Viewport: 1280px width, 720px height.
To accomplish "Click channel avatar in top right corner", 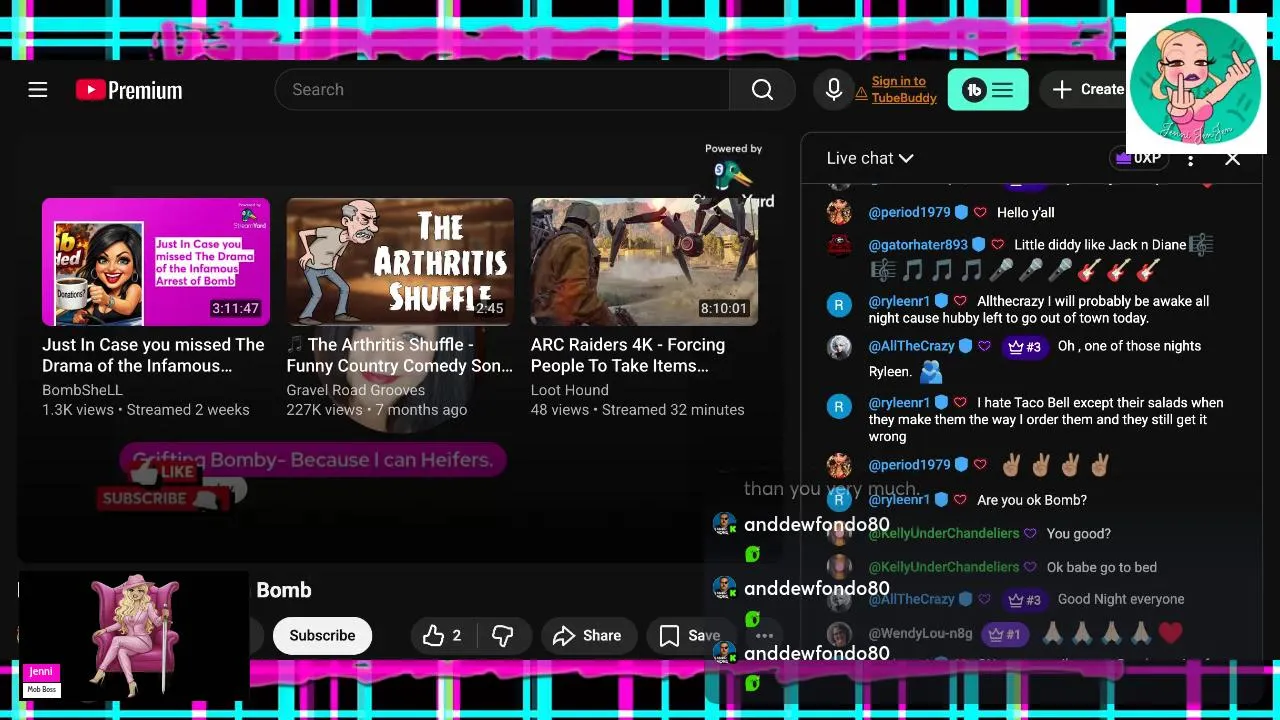I will (1196, 83).
